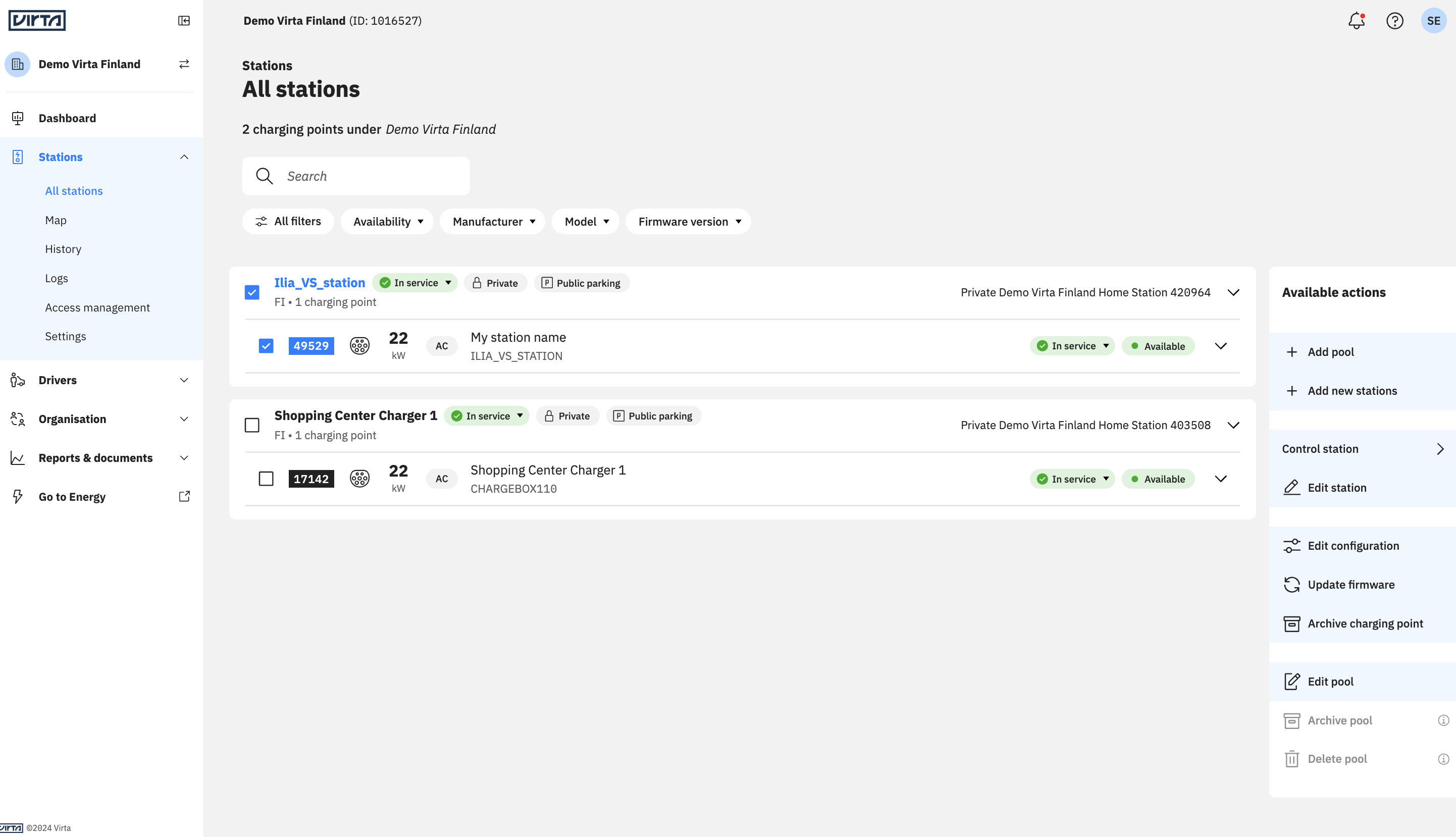Expand charging point 17142 details chevron
This screenshot has height=837, width=1456.
1220,478
